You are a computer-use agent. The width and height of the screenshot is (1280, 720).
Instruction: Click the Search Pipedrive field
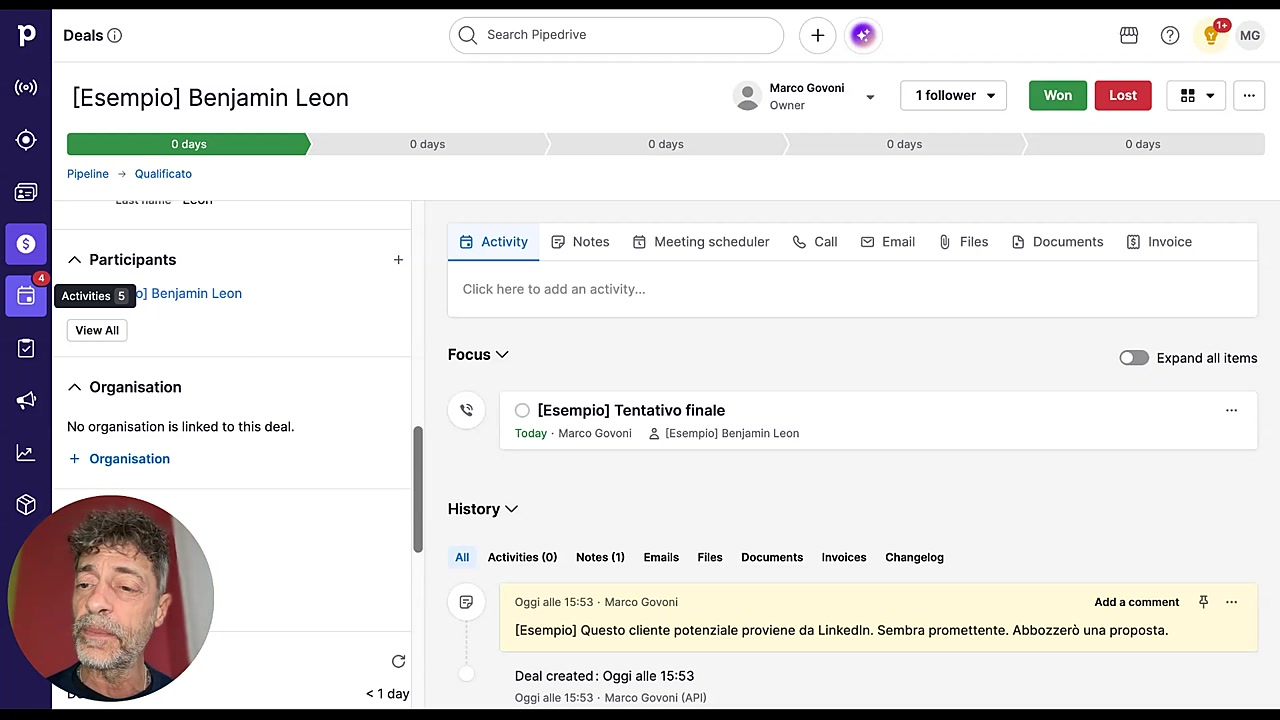pos(616,35)
